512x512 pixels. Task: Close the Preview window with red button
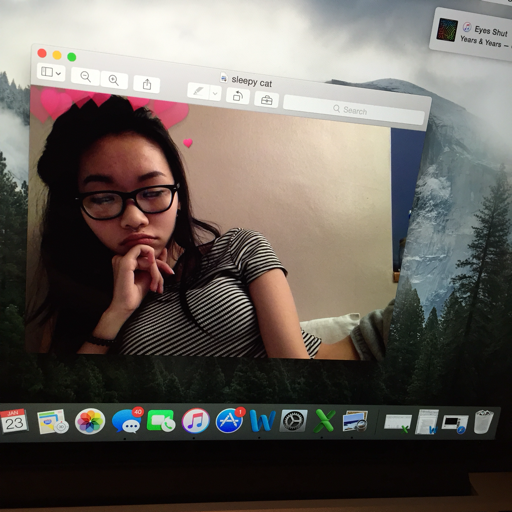tap(42, 53)
